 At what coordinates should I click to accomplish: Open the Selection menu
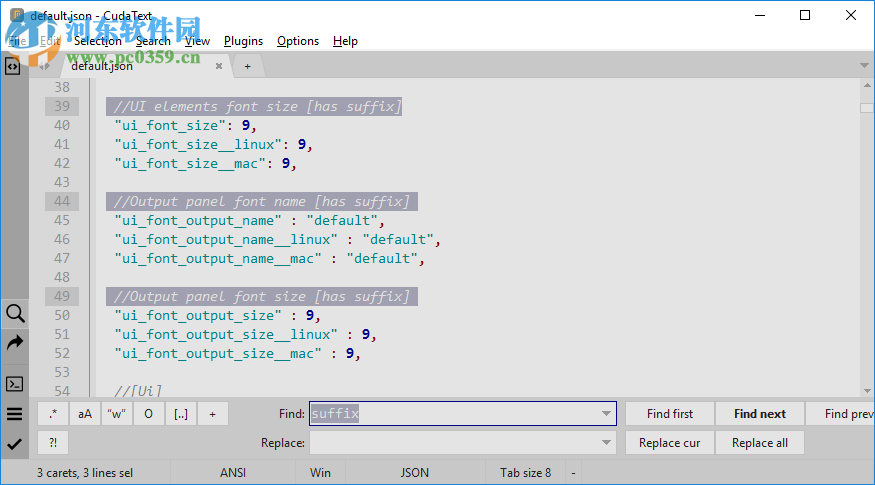[98, 41]
